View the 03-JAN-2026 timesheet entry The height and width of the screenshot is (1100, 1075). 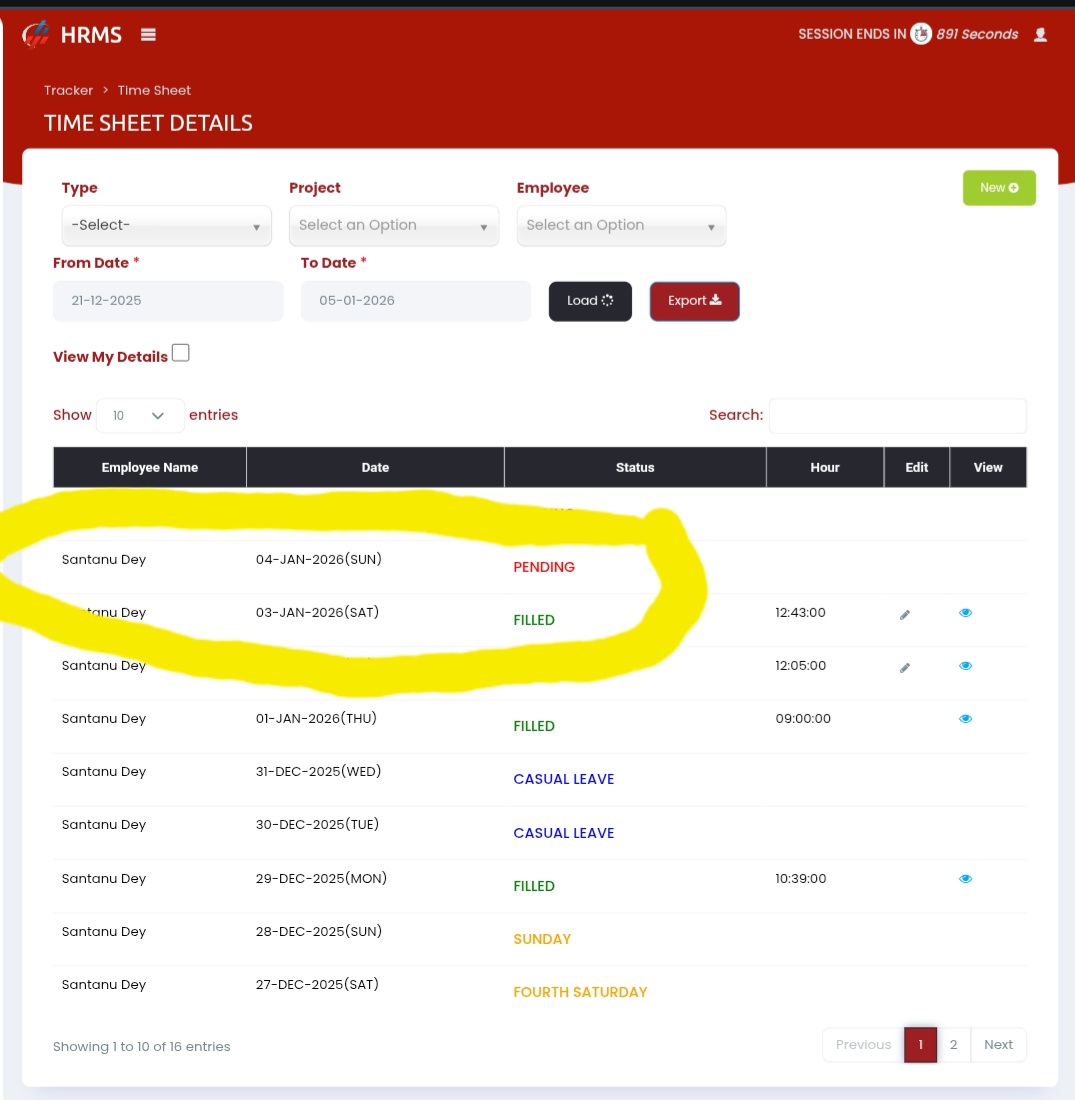(966, 613)
